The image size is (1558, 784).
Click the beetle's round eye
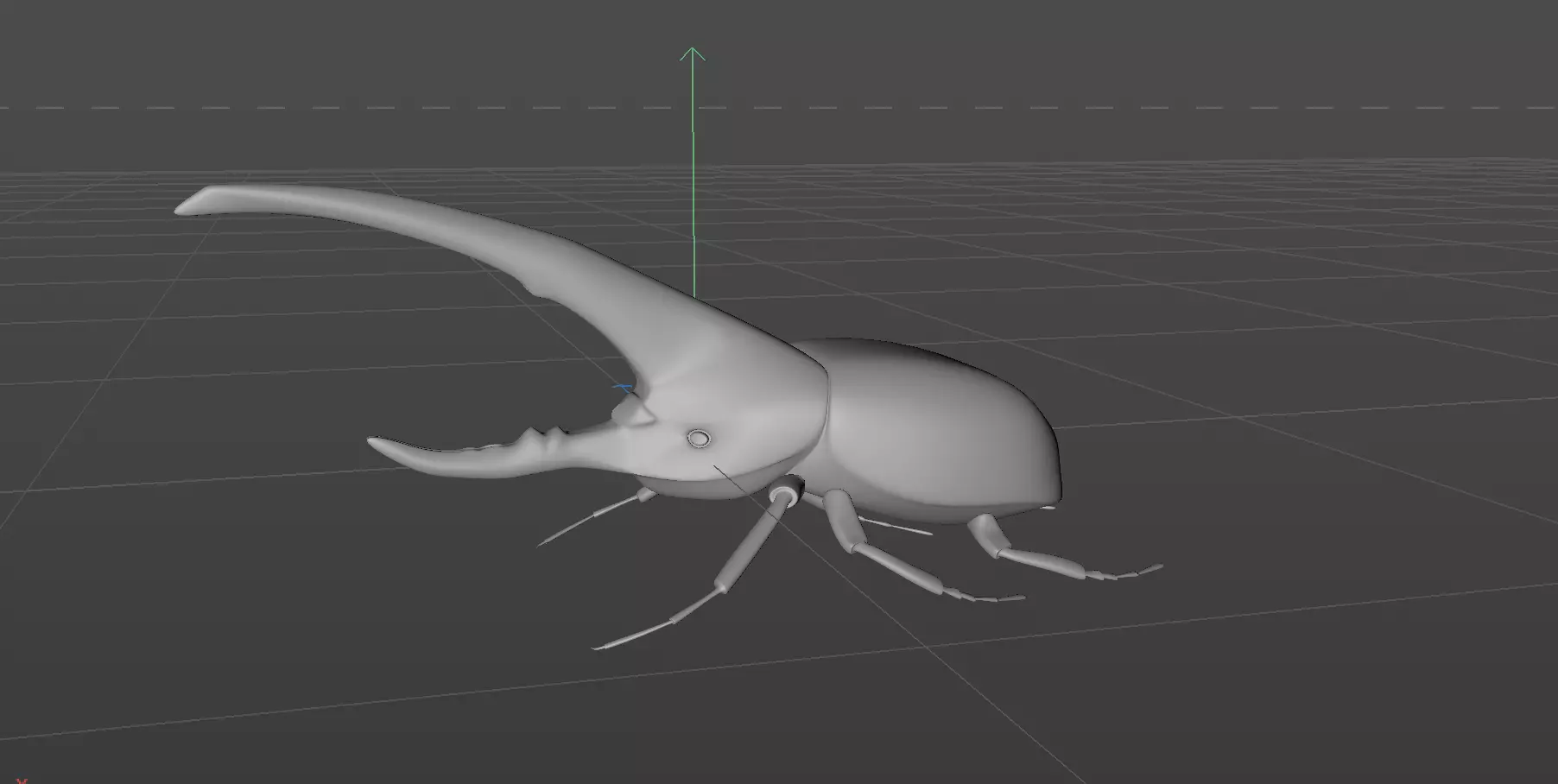pyautogui.click(x=699, y=439)
